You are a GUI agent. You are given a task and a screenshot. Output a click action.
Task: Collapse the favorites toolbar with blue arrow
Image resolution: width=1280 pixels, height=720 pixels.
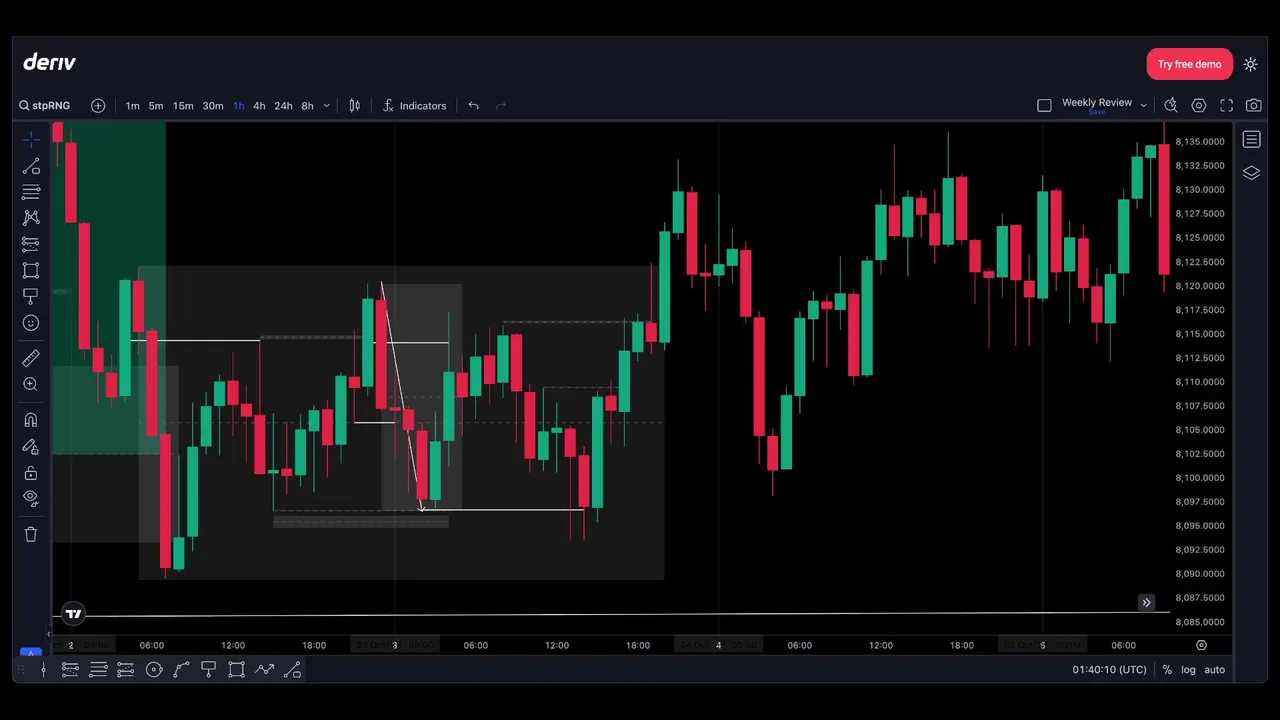pyautogui.click(x=31, y=653)
